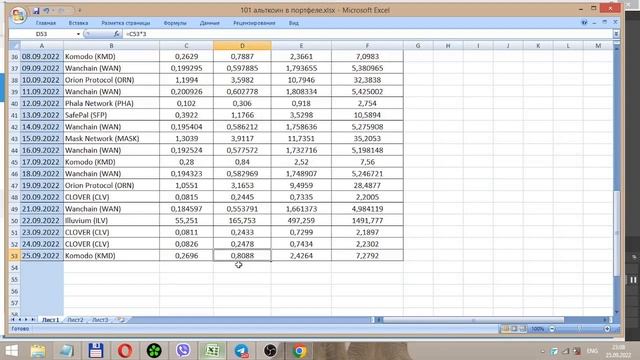Select row 53 header

[15, 256]
